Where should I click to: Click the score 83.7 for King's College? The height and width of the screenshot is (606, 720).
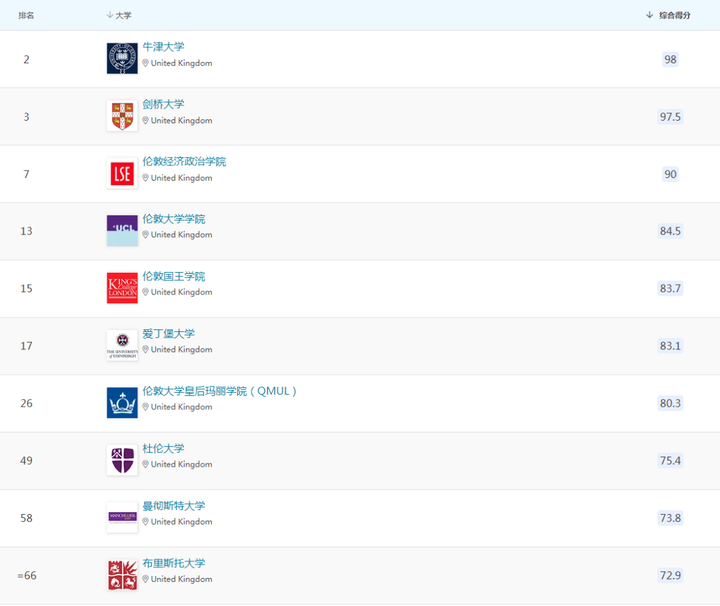670,288
